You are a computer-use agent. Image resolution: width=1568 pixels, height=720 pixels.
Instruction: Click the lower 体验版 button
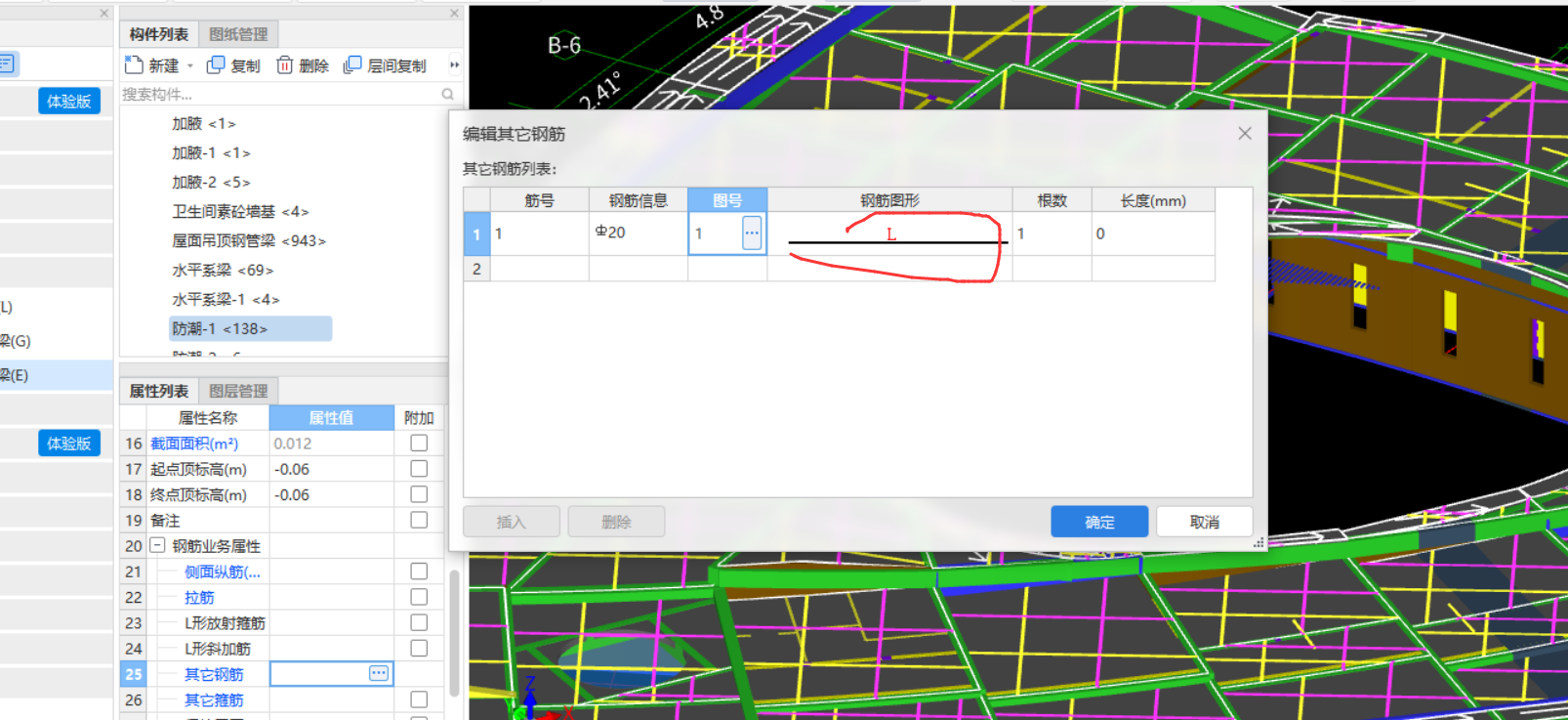(x=69, y=443)
